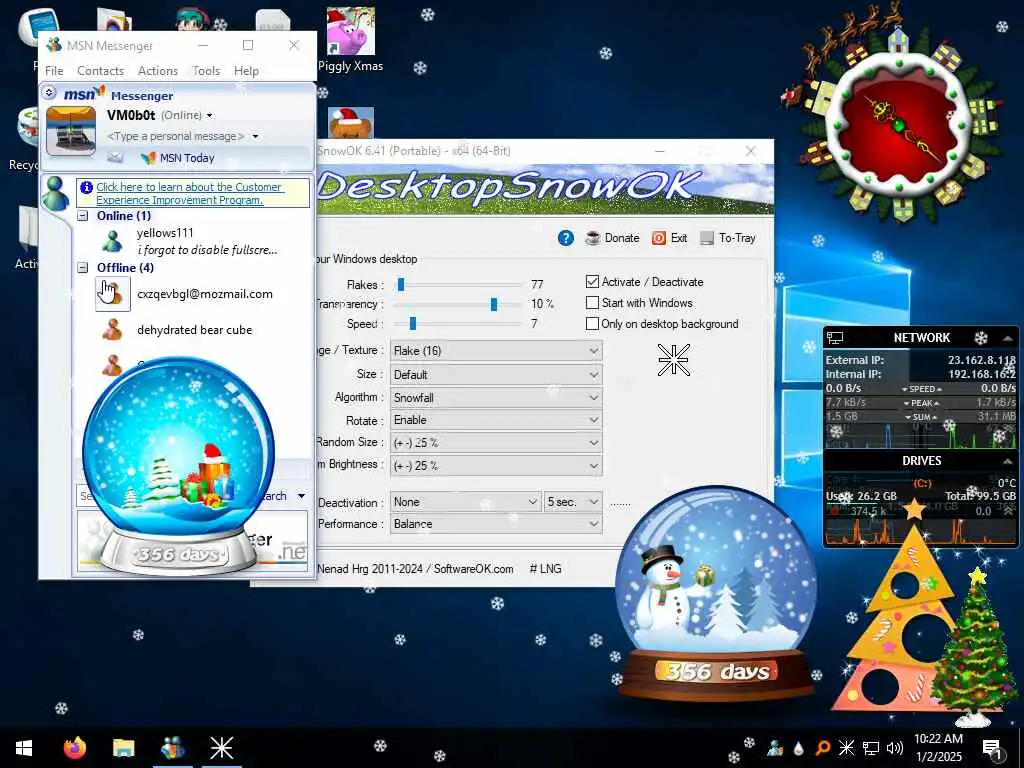Screen dimensions: 1024x768
Task: Collapse the DRIVES gadget section arrow
Action: coord(1008,461)
